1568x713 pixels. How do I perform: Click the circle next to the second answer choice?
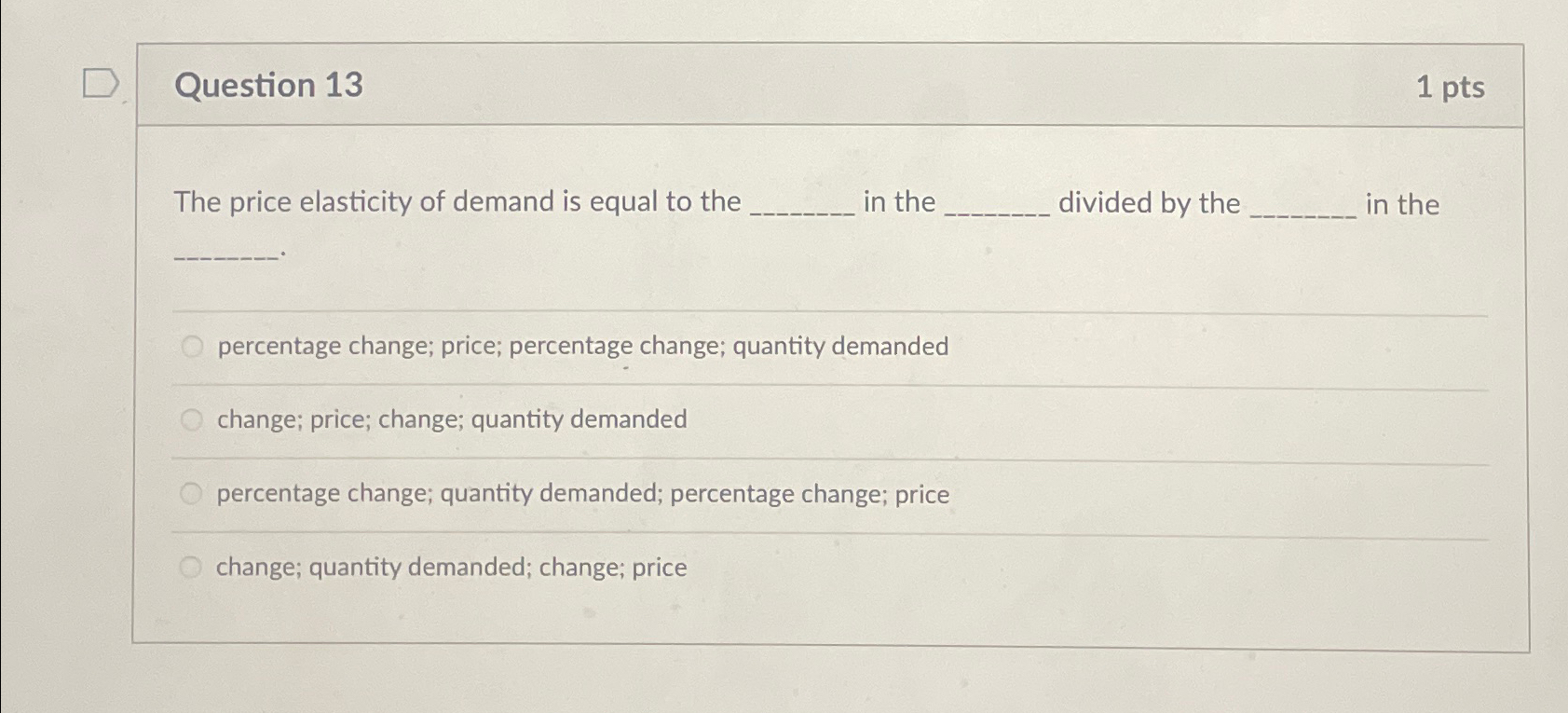pyautogui.click(x=193, y=418)
